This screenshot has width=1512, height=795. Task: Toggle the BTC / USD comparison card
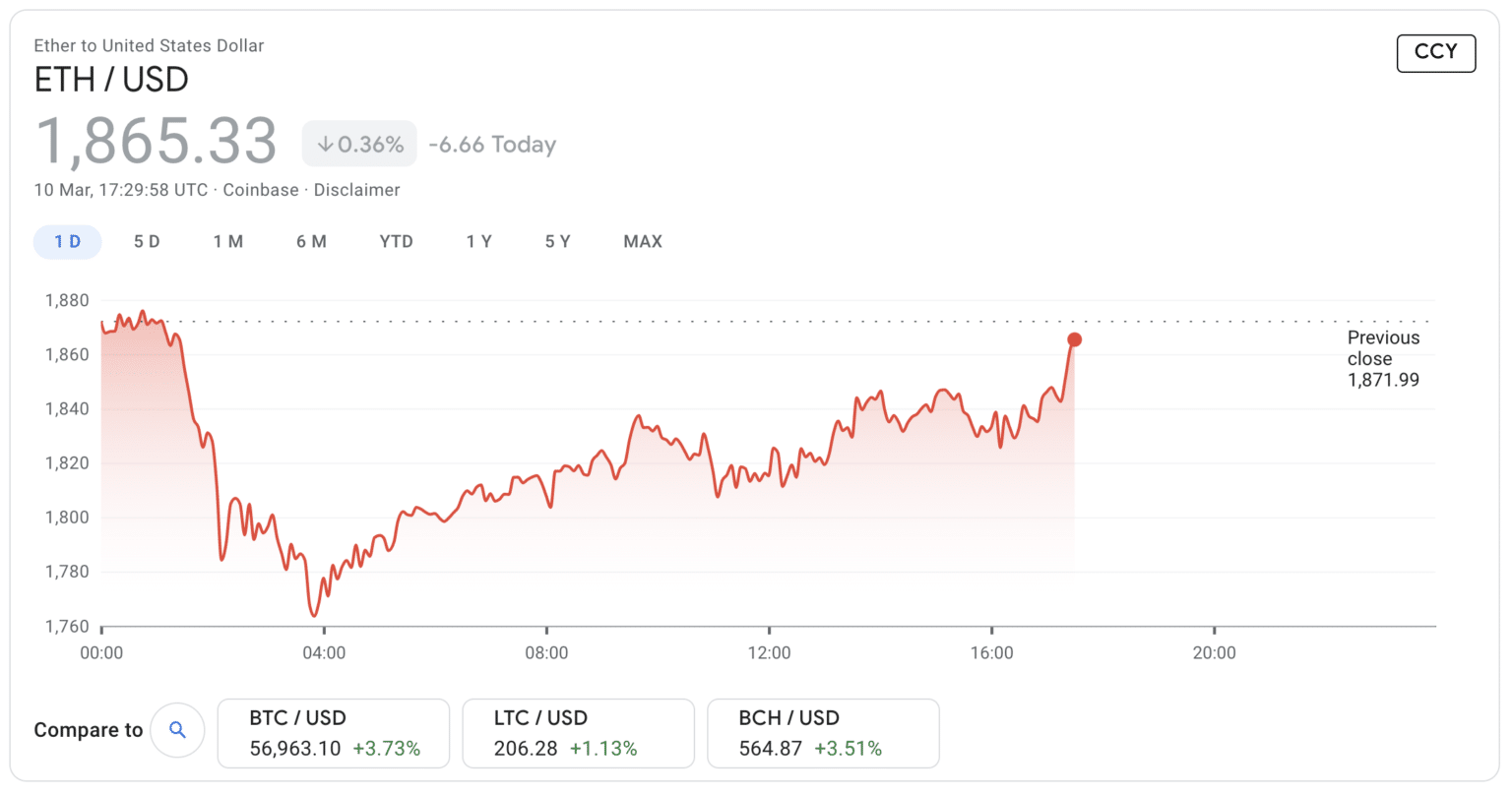pos(333,732)
